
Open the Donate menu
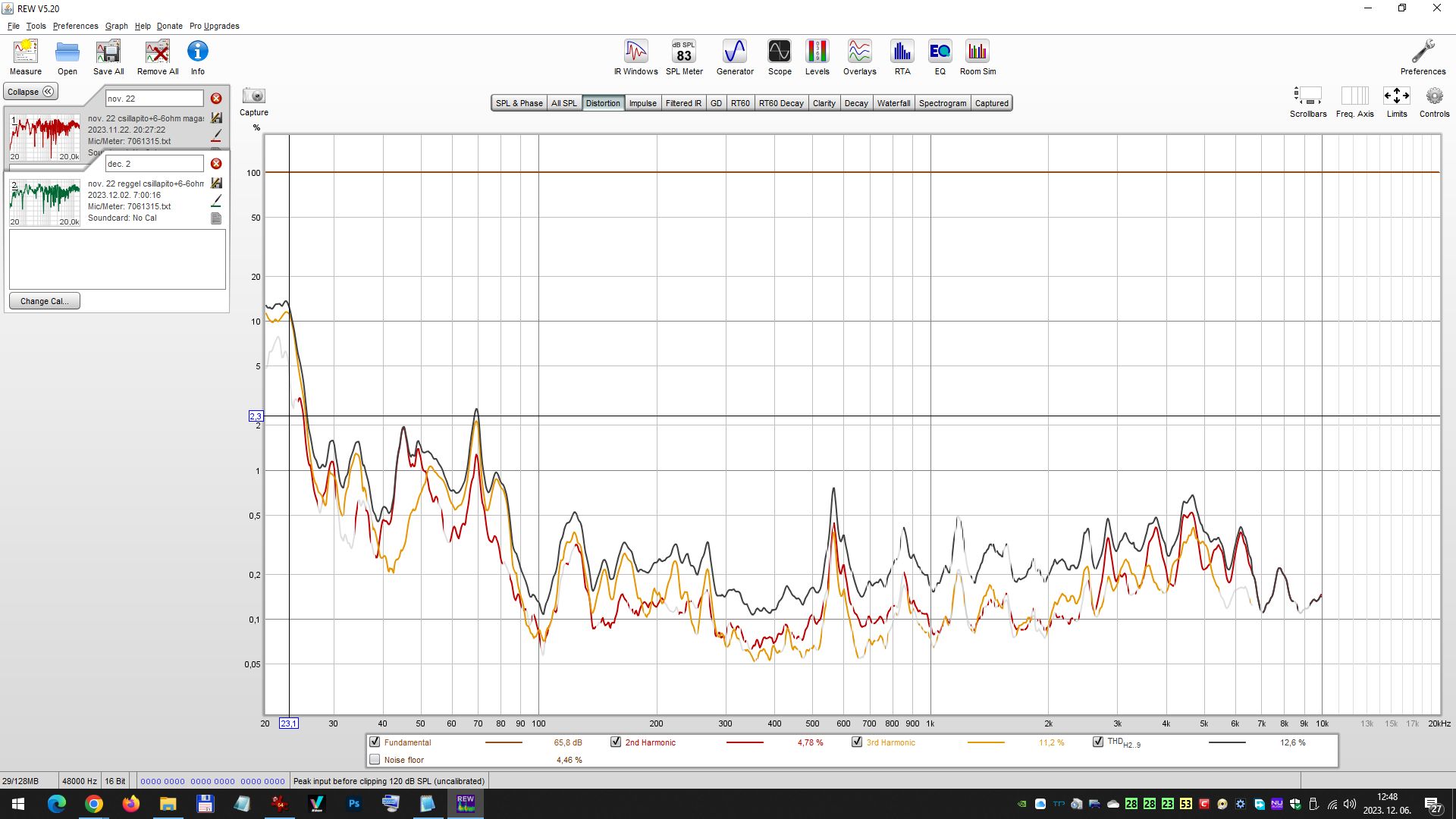[170, 26]
